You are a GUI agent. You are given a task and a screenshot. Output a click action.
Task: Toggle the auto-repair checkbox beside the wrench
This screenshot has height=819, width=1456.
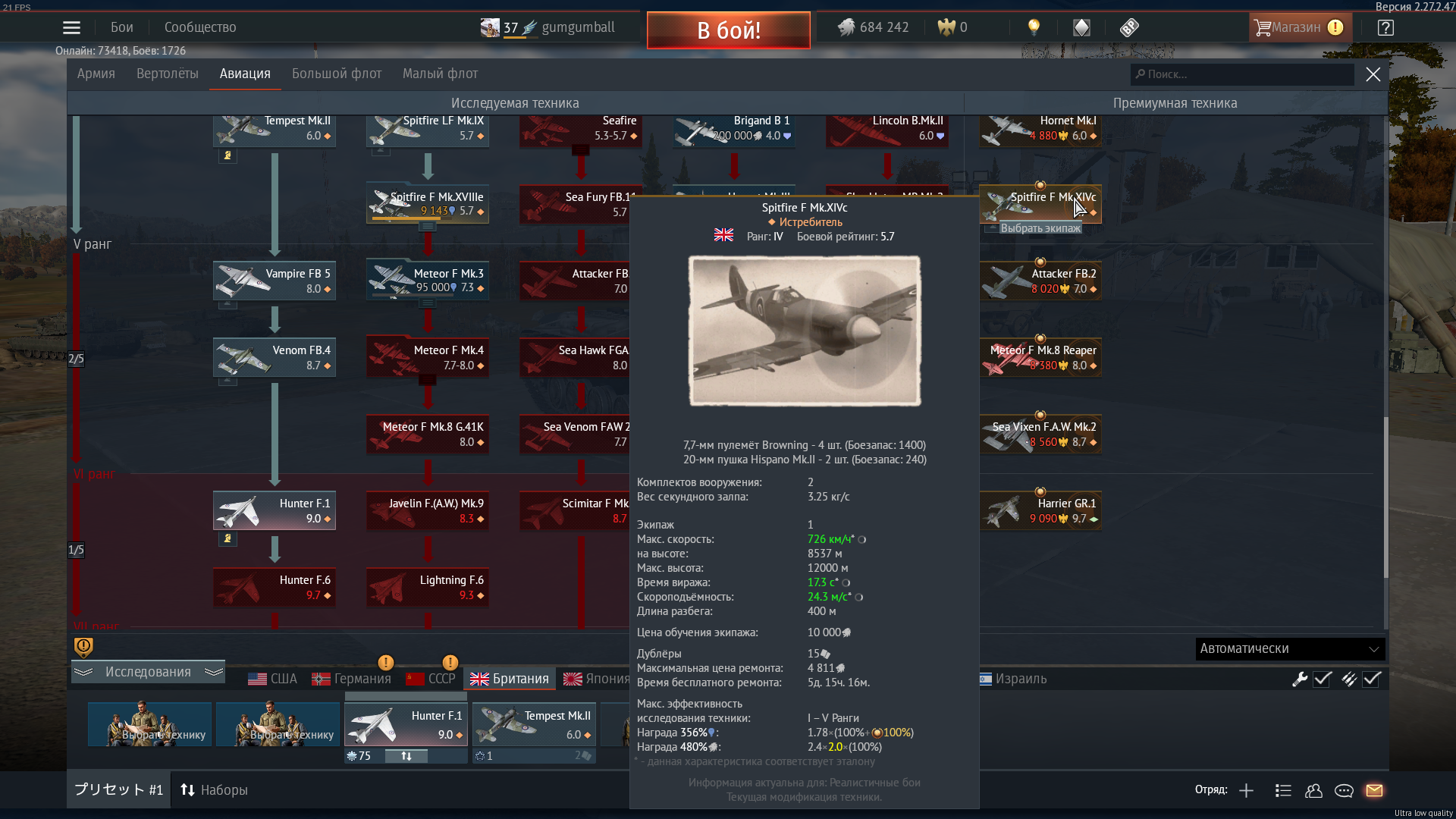click(x=1323, y=679)
